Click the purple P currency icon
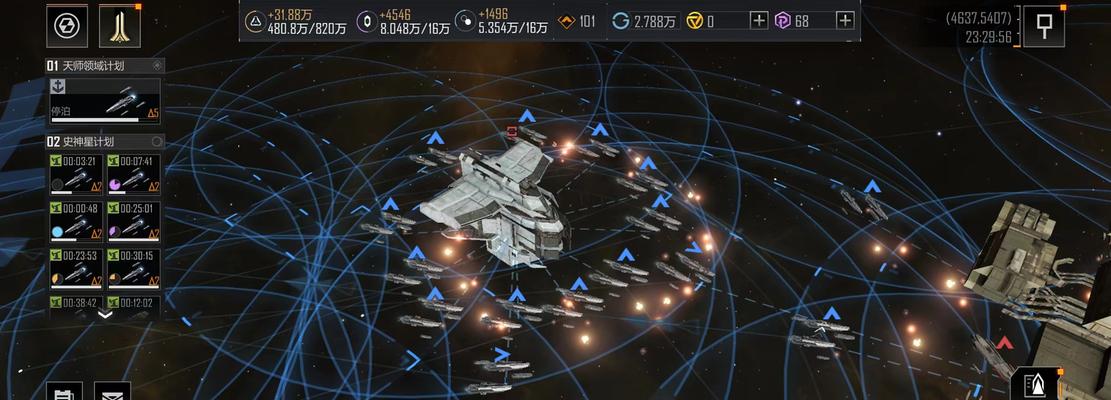This screenshot has height=400, width=1111. [782, 21]
